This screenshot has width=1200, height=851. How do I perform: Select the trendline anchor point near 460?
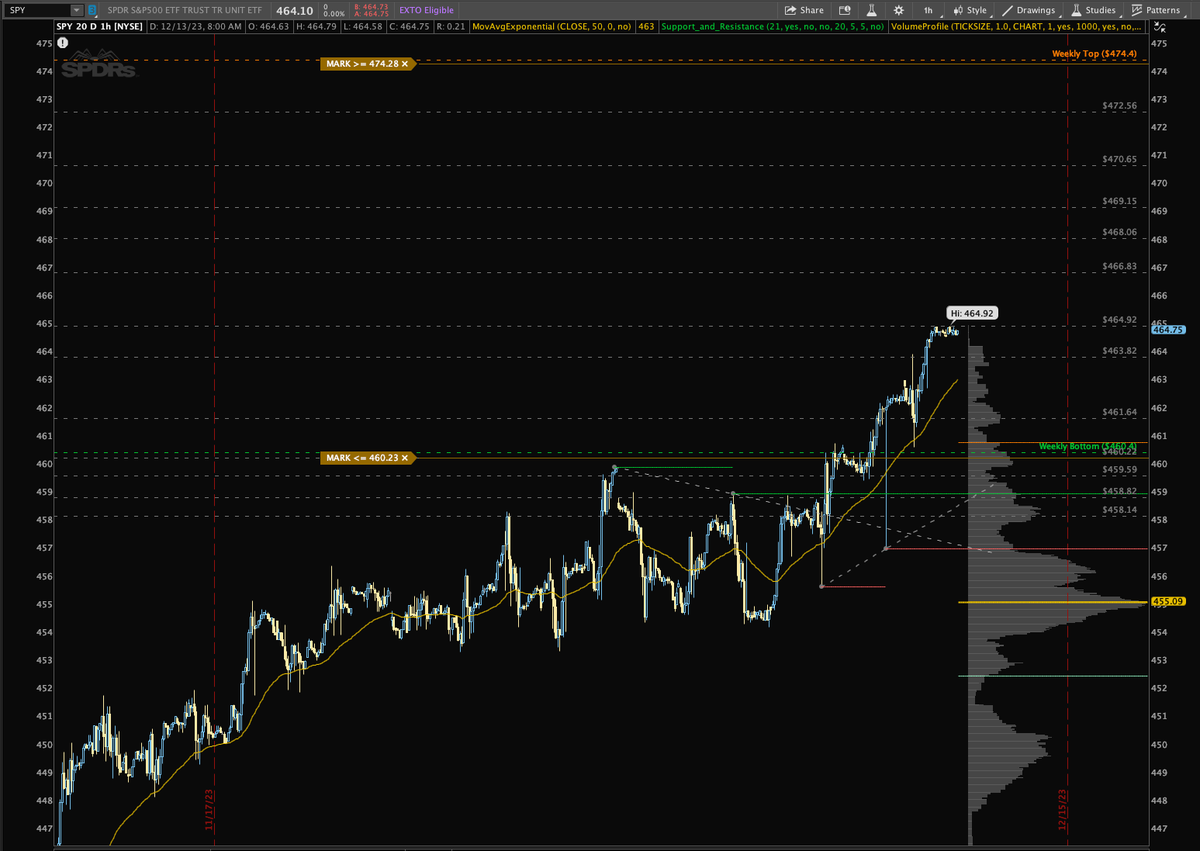point(615,468)
